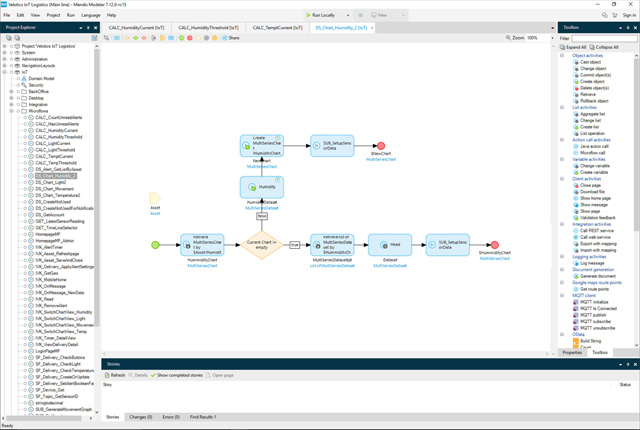Screen dimensions: 640x430
Task: Select the blue annotation toolbar tool
Action: click(x=171, y=38)
